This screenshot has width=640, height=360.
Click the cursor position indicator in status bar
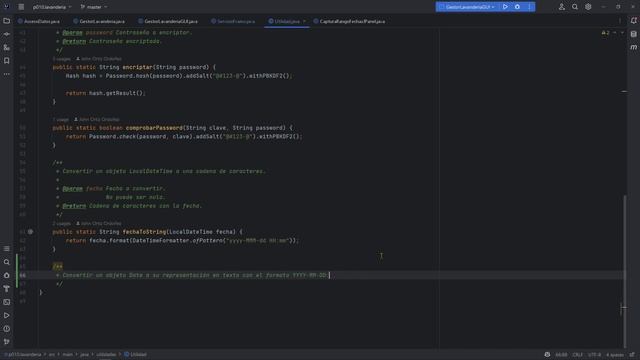tap(561, 355)
